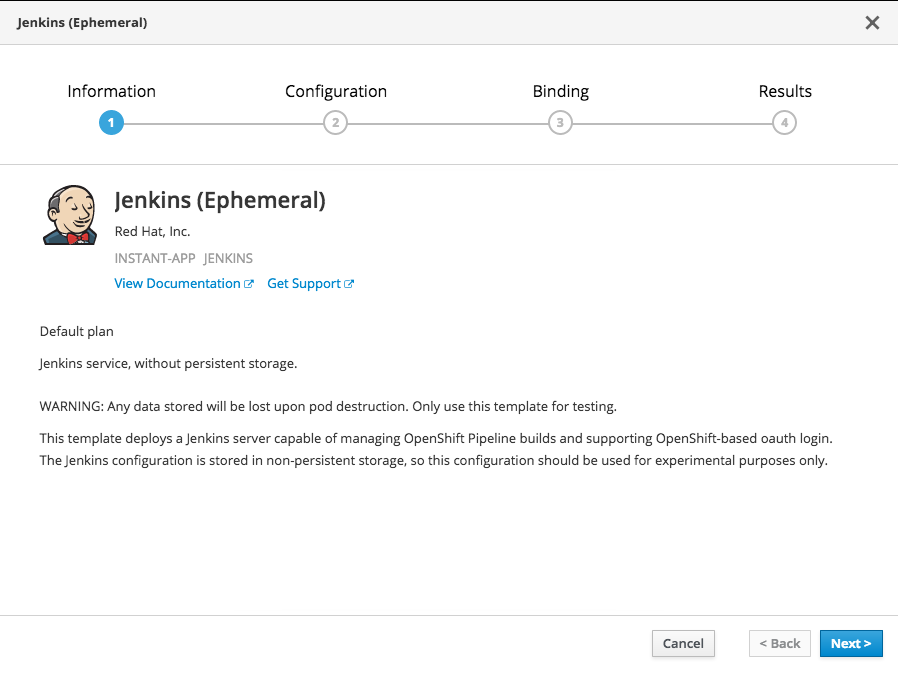
Task: Jump to step 3 Binding circle
Action: click(560, 123)
